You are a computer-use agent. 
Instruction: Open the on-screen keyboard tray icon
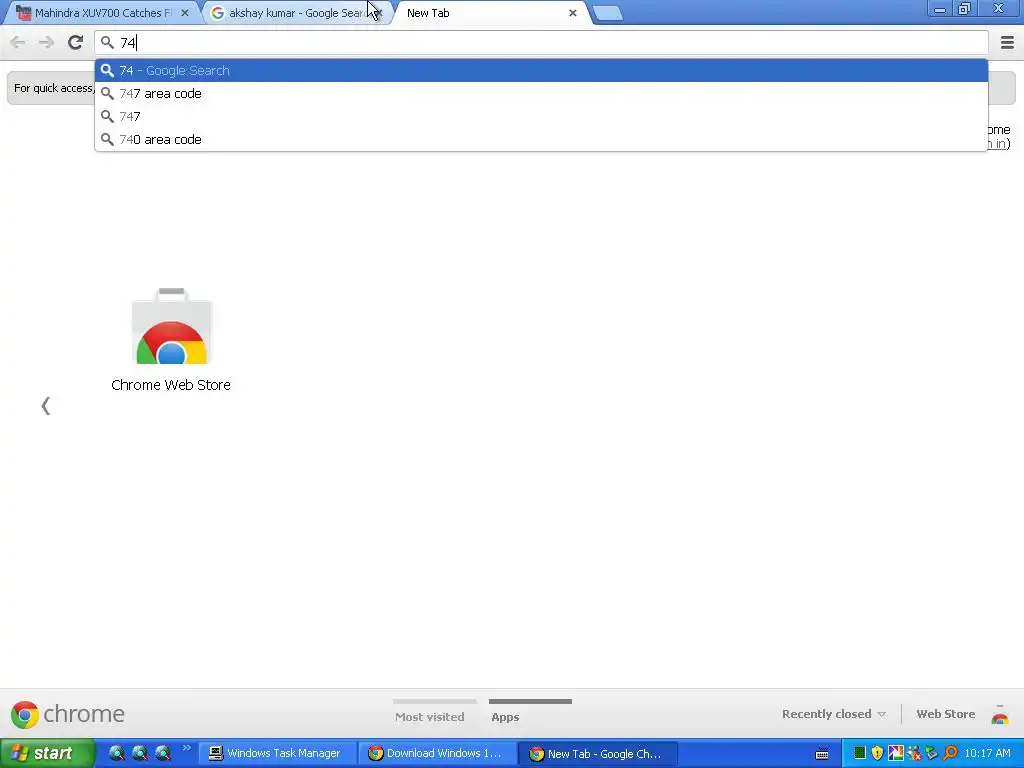(822, 754)
